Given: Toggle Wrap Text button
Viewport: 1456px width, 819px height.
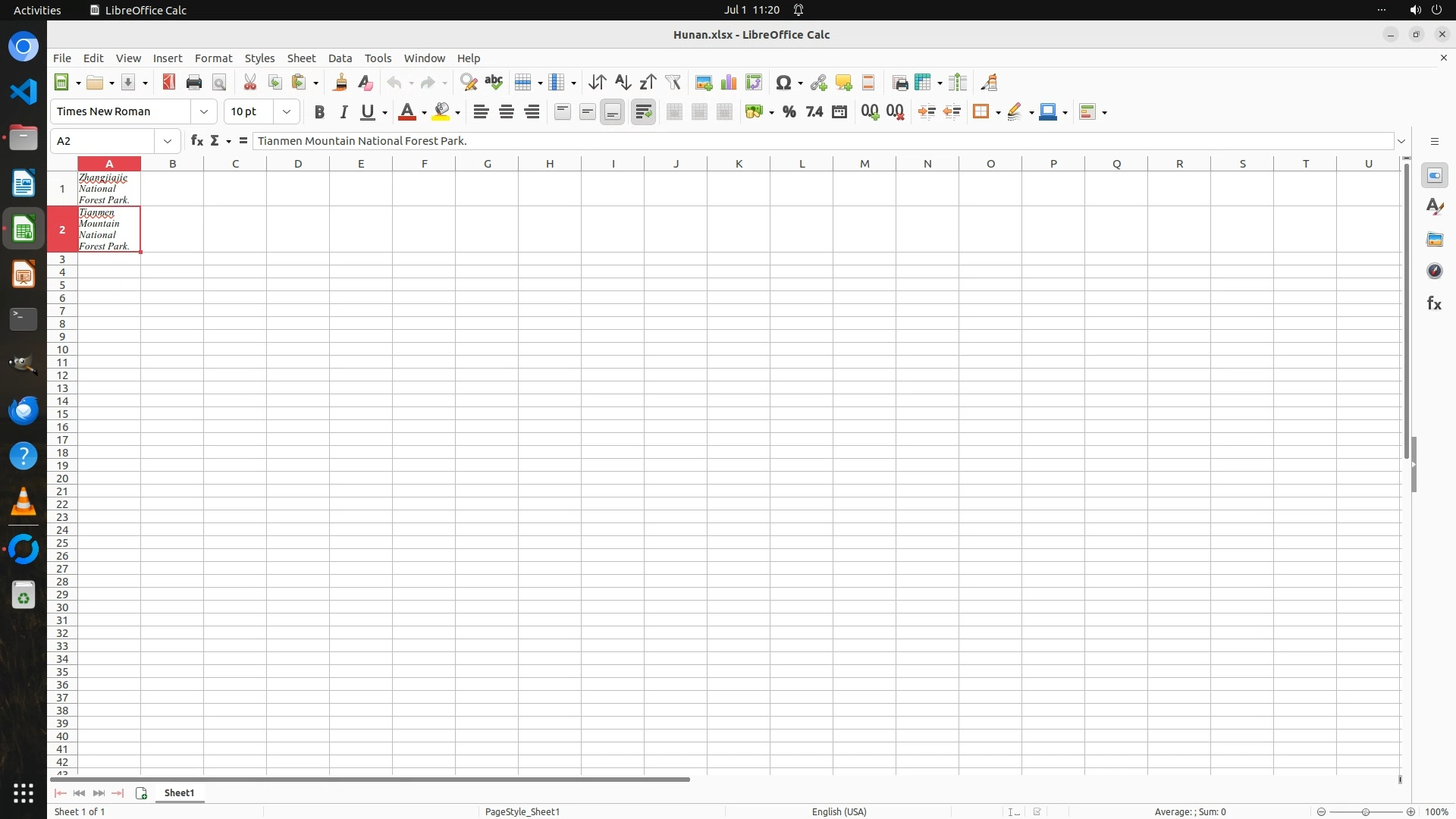Looking at the screenshot, I should pyautogui.click(x=643, y=112).
